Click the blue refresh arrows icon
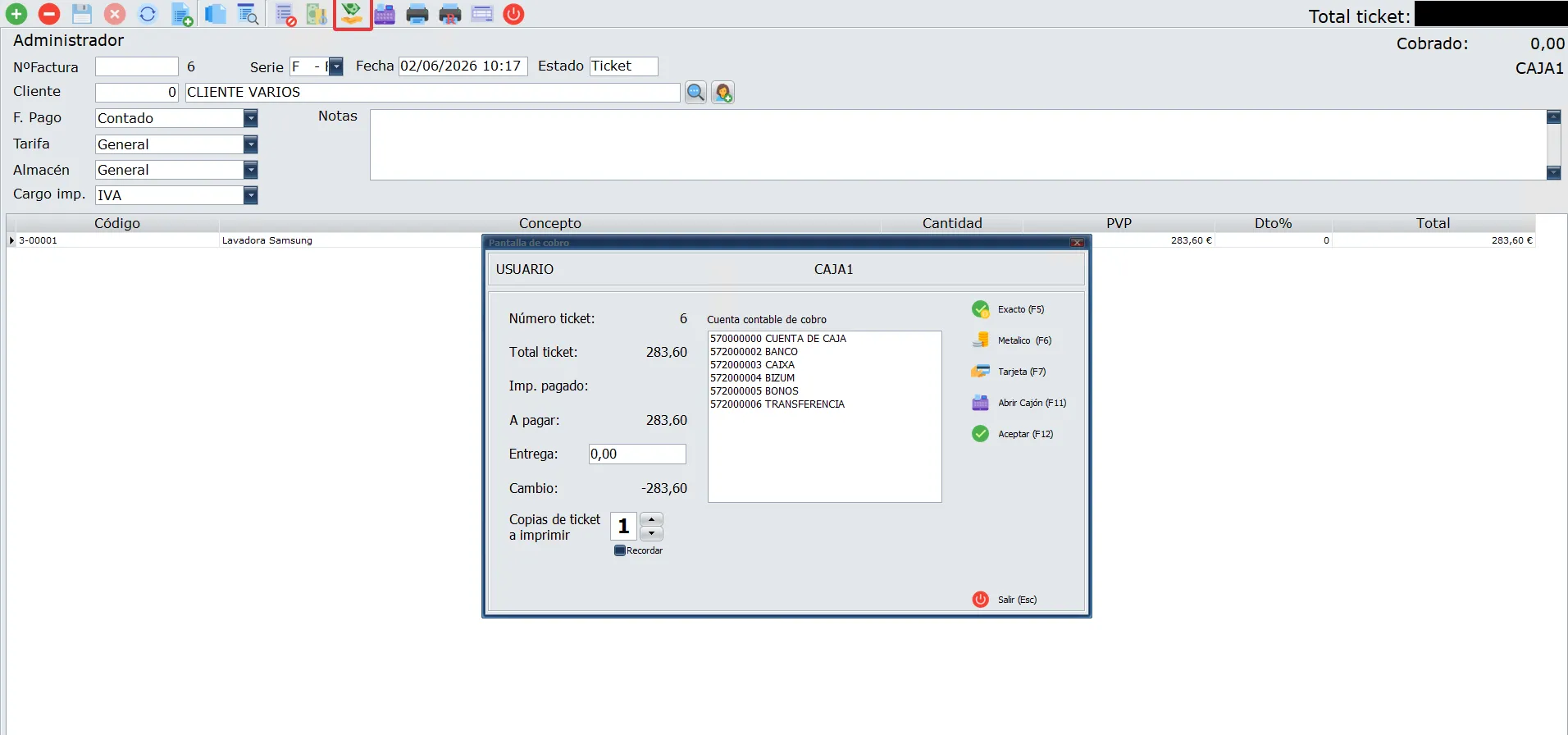 [x=148, y=14]
